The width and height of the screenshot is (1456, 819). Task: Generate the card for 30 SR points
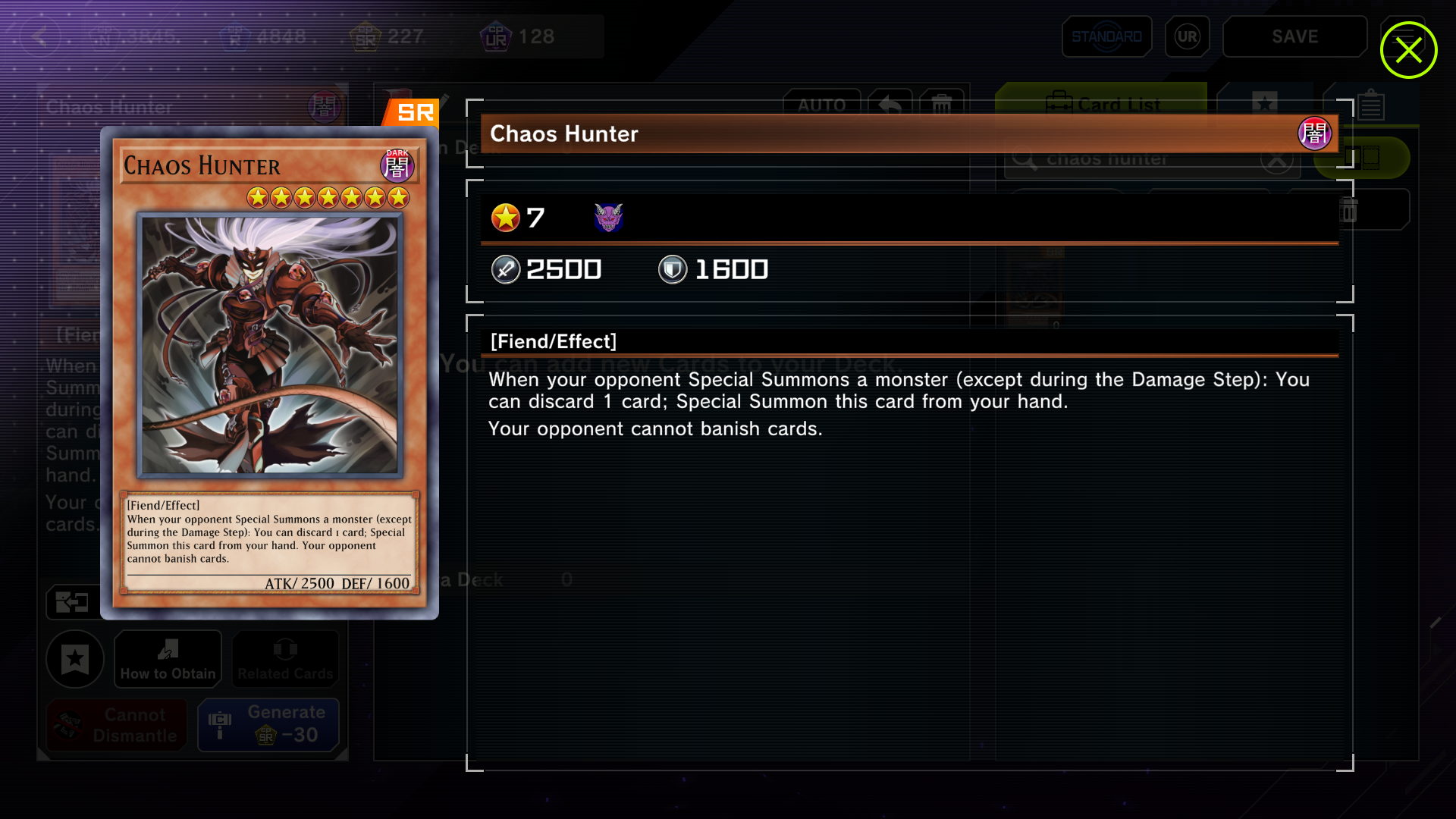tap(268, 724)
